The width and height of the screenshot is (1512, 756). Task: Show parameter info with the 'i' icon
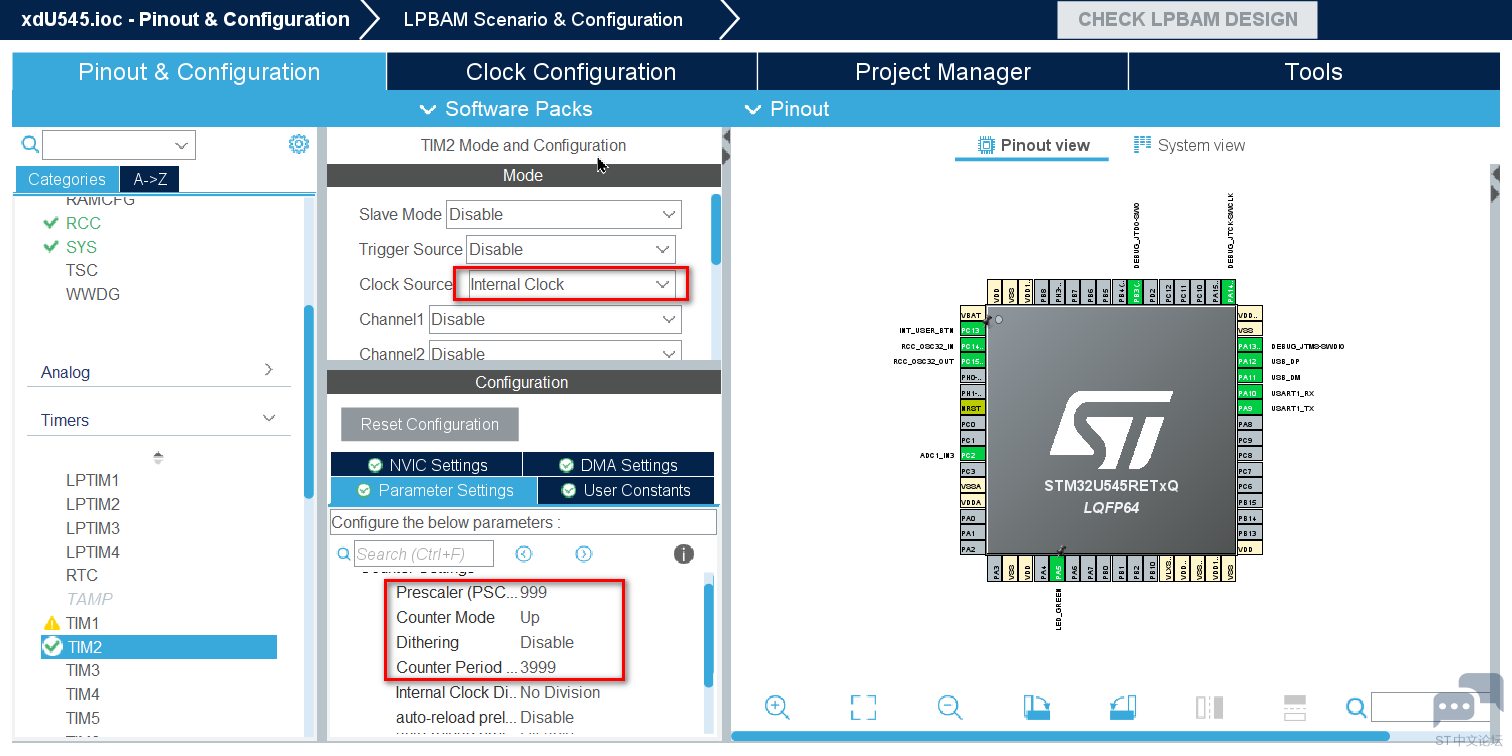(684, 554)
